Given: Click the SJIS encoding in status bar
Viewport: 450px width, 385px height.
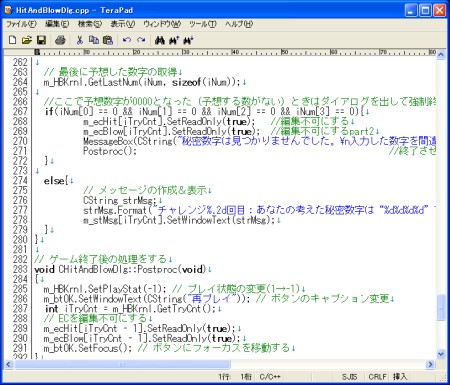Looking at the screenshot, I should 349,377.
